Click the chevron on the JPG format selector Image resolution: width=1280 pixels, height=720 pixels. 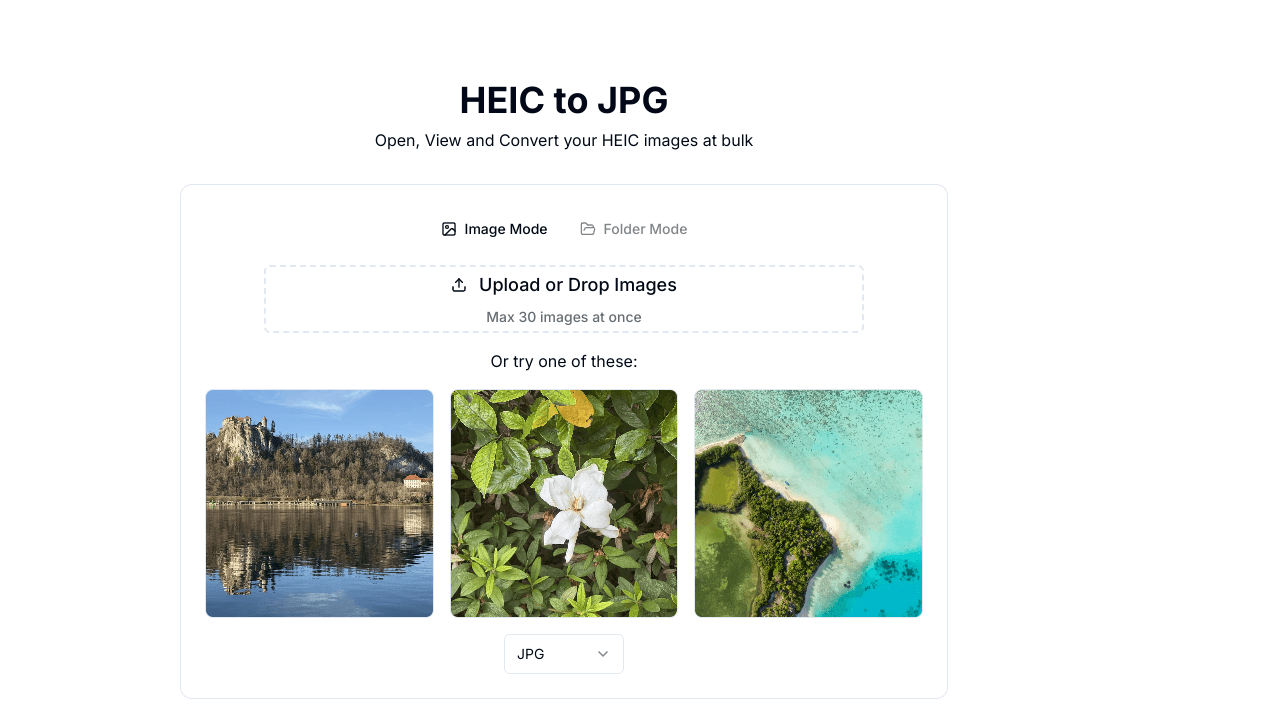point(602,653)
